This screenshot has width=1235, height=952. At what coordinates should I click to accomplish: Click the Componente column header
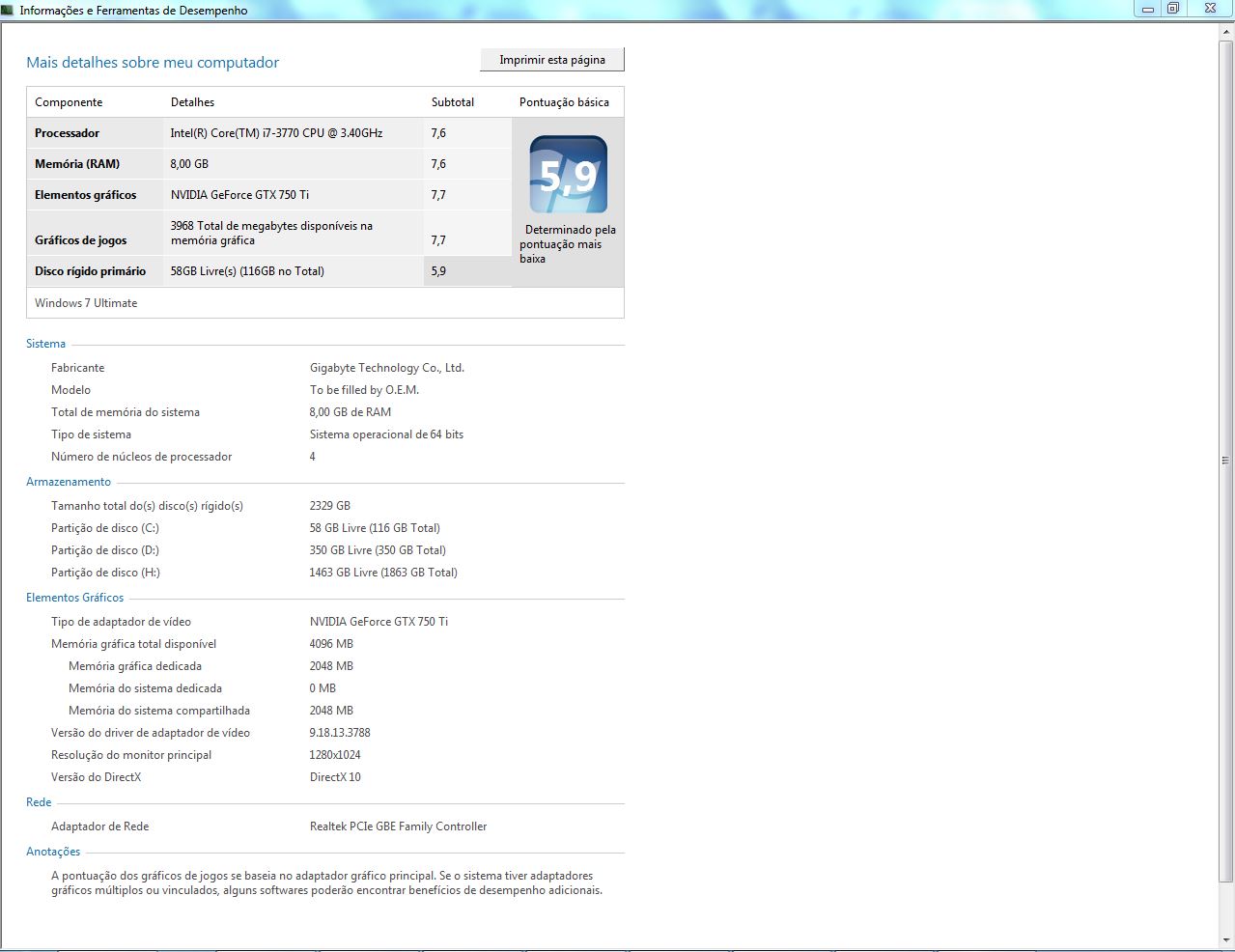click(x=69, y=102)
